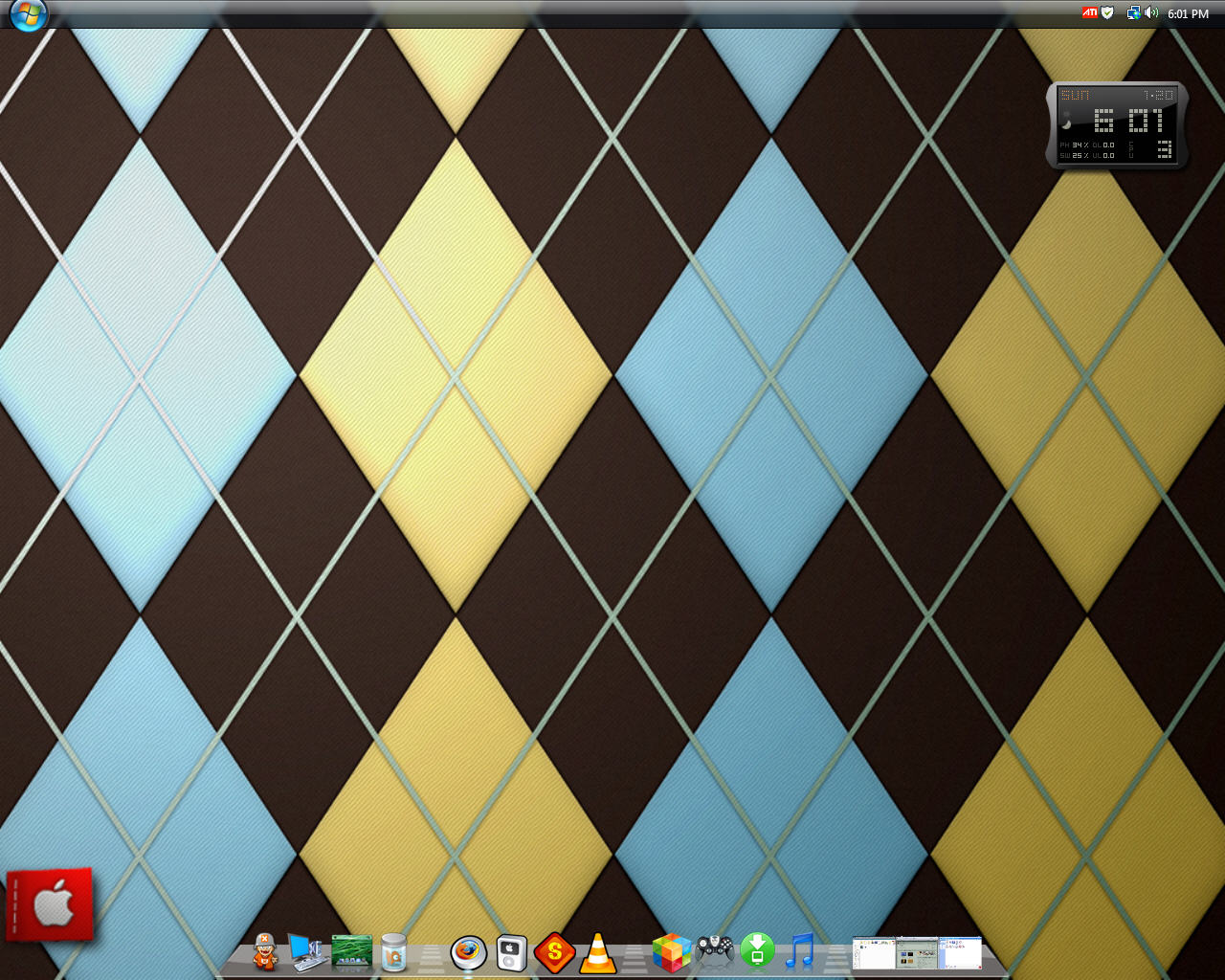Click the CPU usage readout on widget
This screenshot has width=1225, height=980.
tap(1151, 149)
